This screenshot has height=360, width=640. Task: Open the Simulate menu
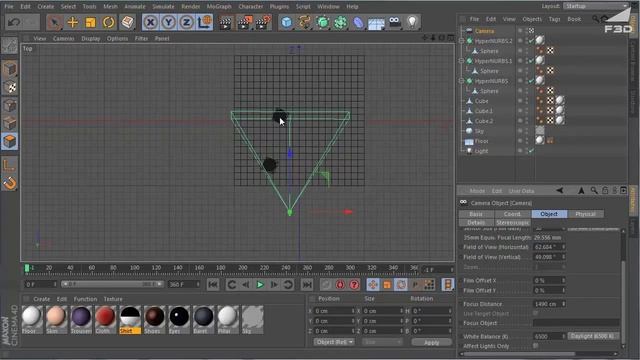[163, 7]
